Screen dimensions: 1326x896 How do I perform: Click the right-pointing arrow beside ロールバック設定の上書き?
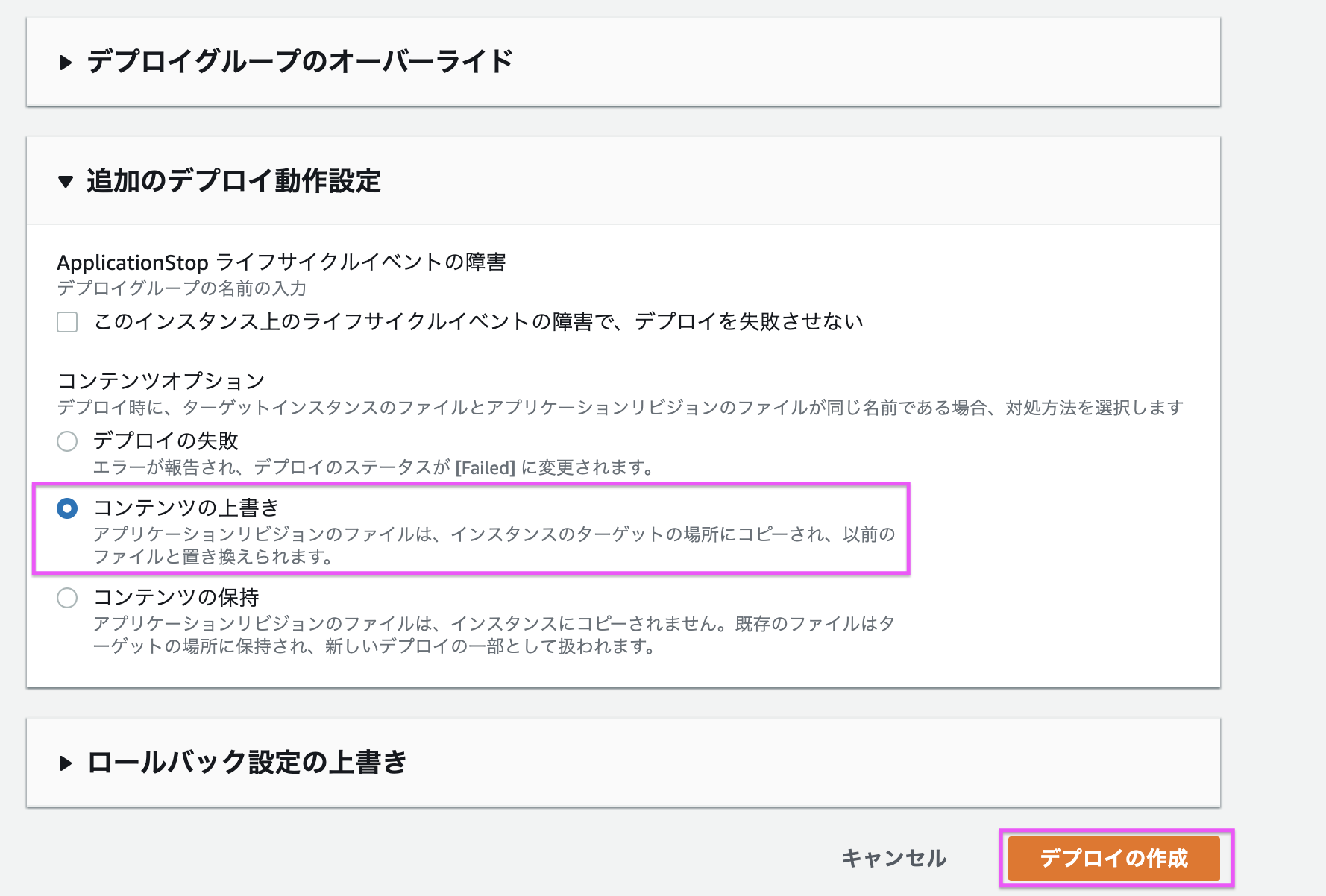point(65,762)
